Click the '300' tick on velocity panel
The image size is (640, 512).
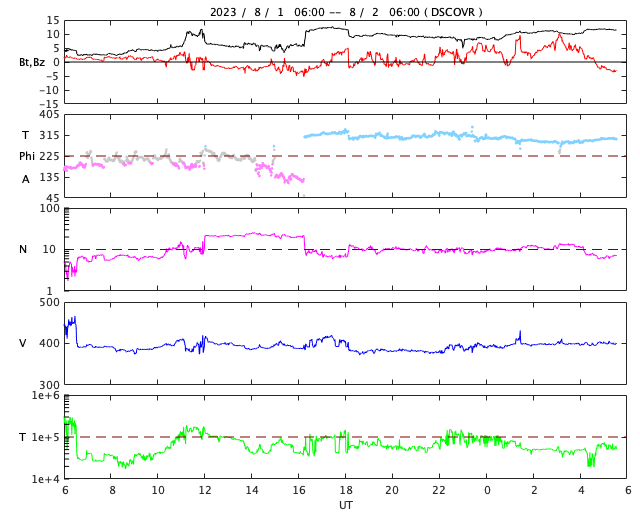pos(49,385)
